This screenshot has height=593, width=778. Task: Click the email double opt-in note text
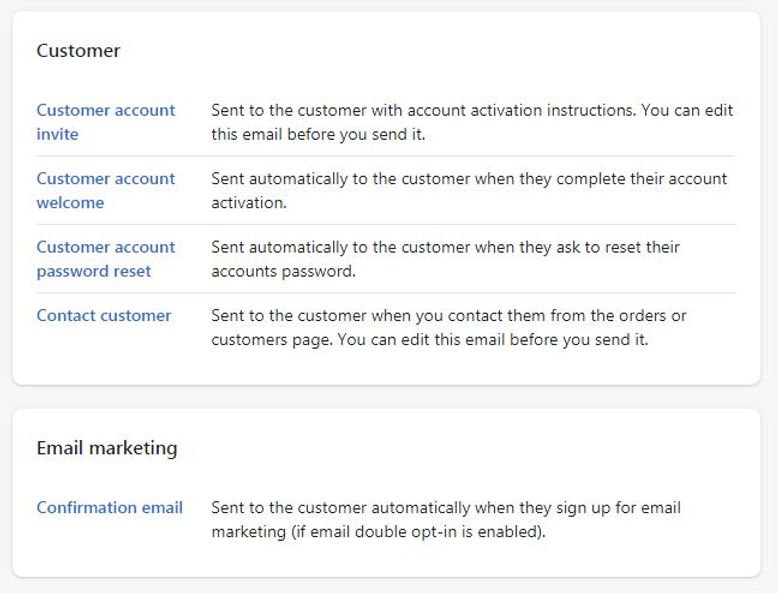[378, 532]
